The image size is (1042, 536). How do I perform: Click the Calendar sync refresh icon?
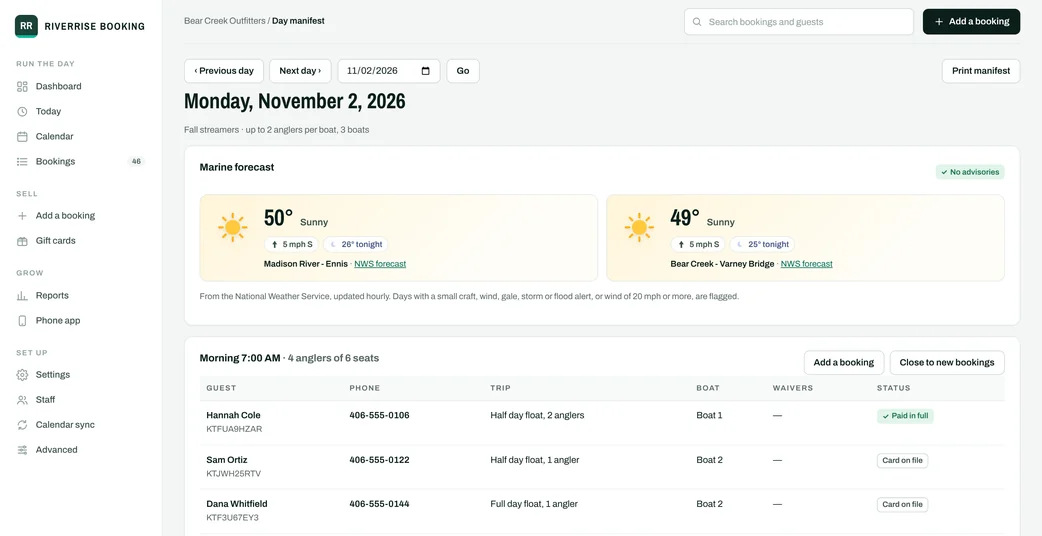coord(22,425)
